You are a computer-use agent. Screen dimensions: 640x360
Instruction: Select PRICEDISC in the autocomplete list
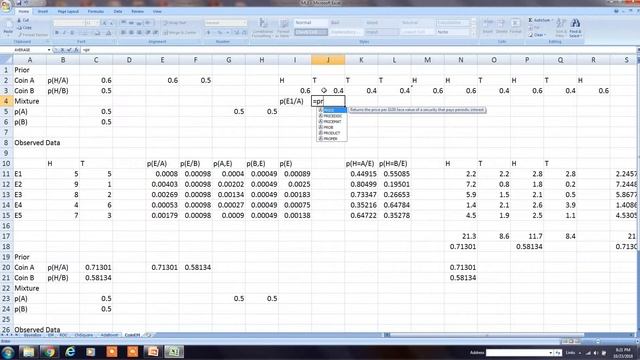(332, 116)
